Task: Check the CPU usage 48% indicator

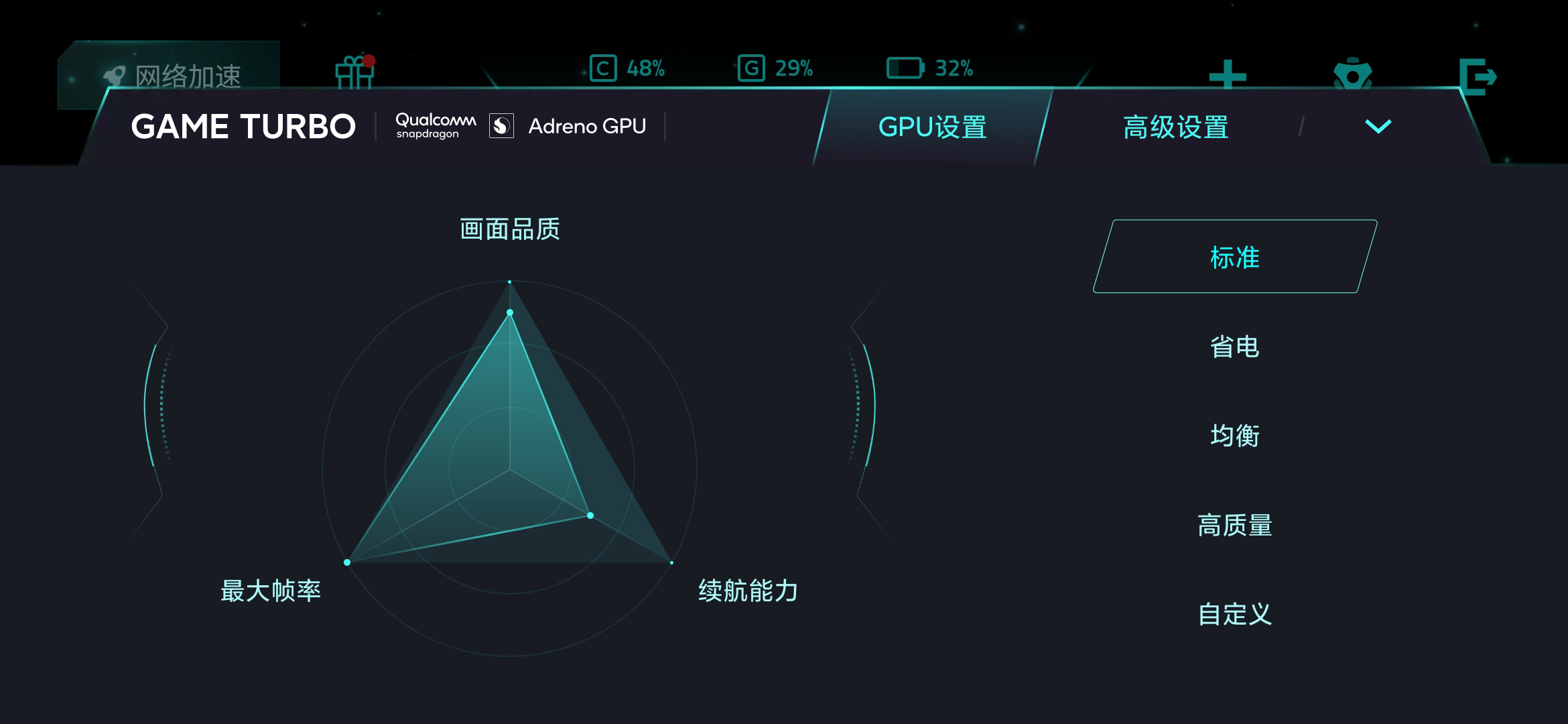Action: 627,68
